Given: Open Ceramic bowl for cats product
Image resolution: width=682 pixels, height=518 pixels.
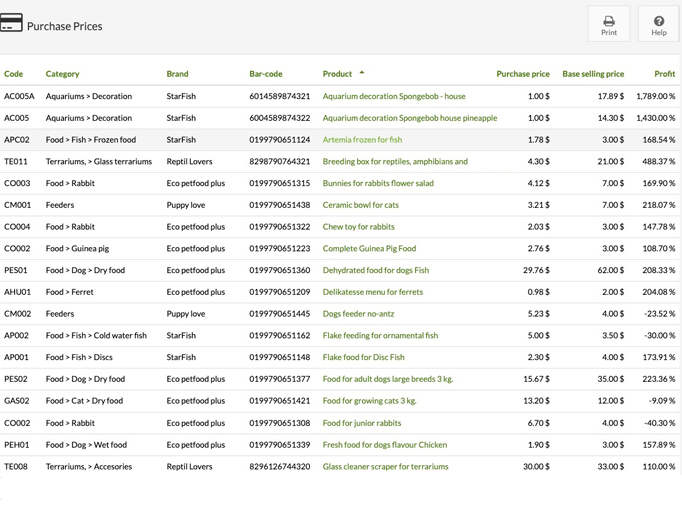Looking at the screenshot, I should pos(361,205).
